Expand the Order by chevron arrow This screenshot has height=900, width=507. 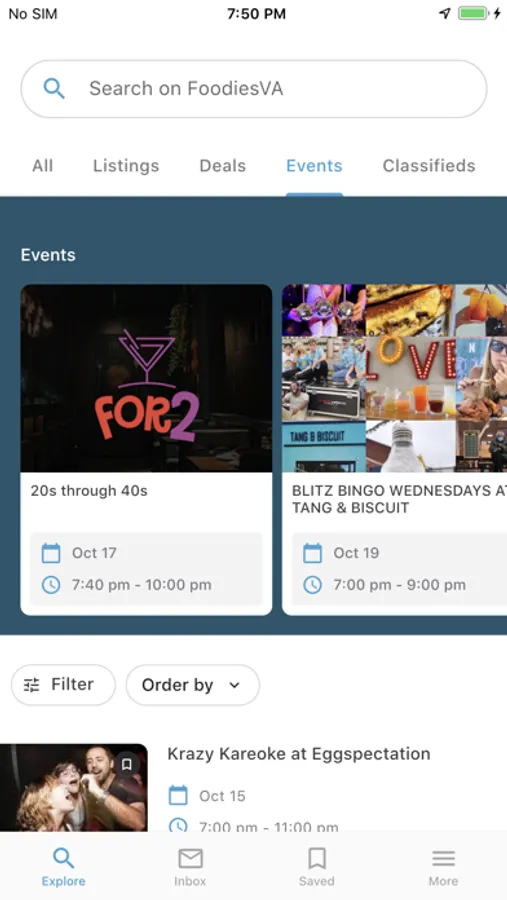point(234,685)
